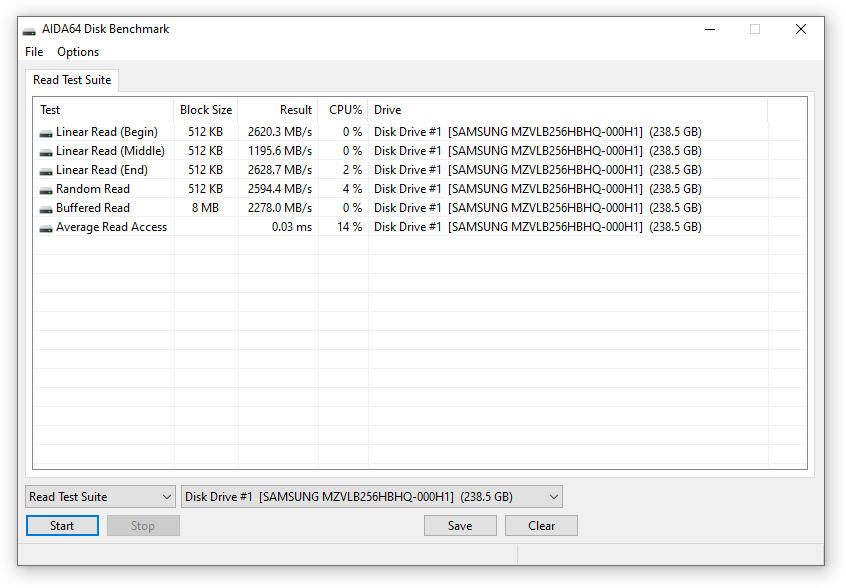
Task: Click the CPU% column header
Action: (x=343, y=110)
